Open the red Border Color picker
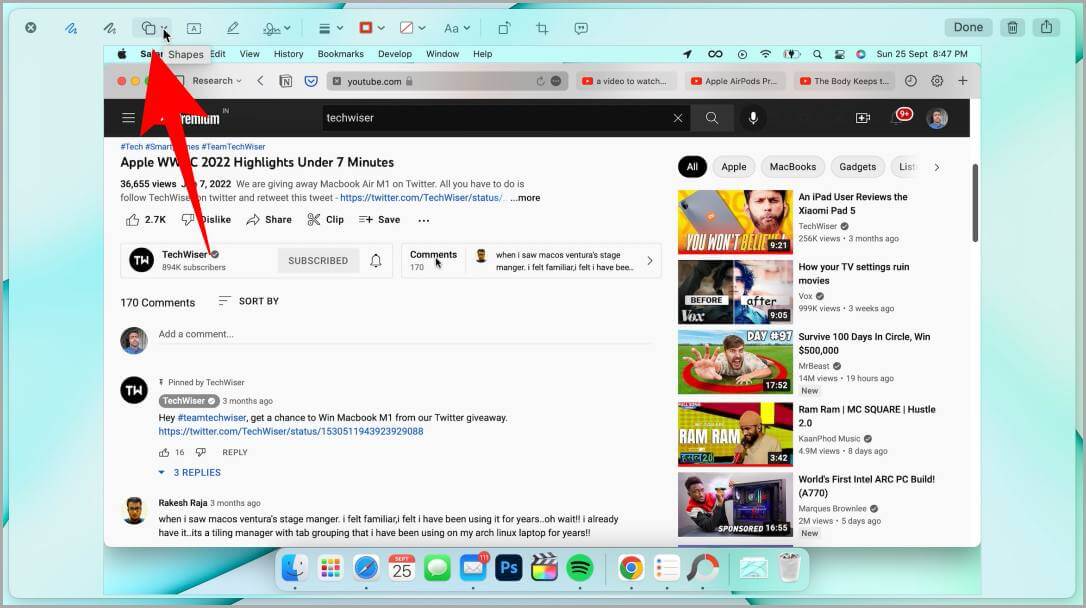 pyautogui.click(x=372, y=28)
